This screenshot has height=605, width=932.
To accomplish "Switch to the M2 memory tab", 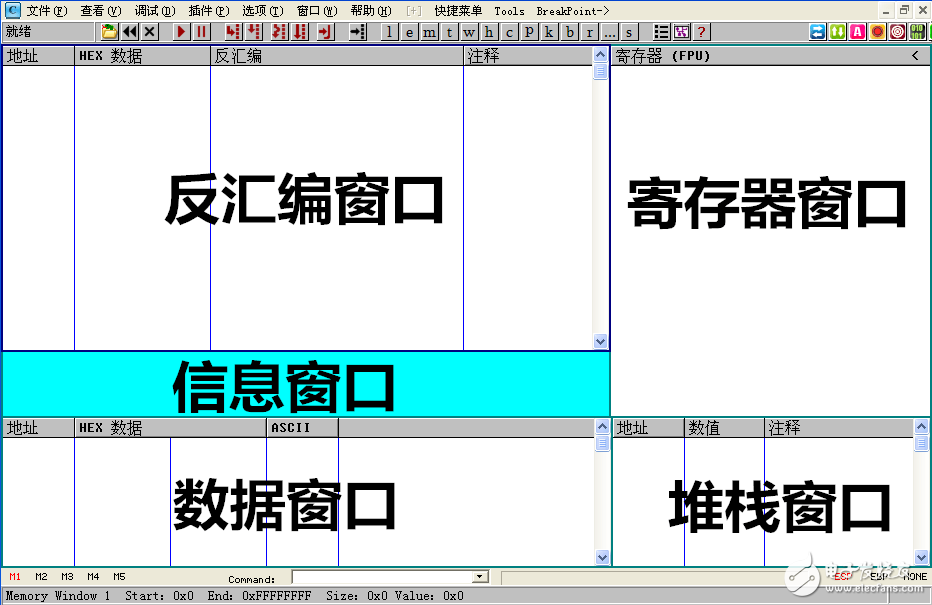I will [40, 576].
